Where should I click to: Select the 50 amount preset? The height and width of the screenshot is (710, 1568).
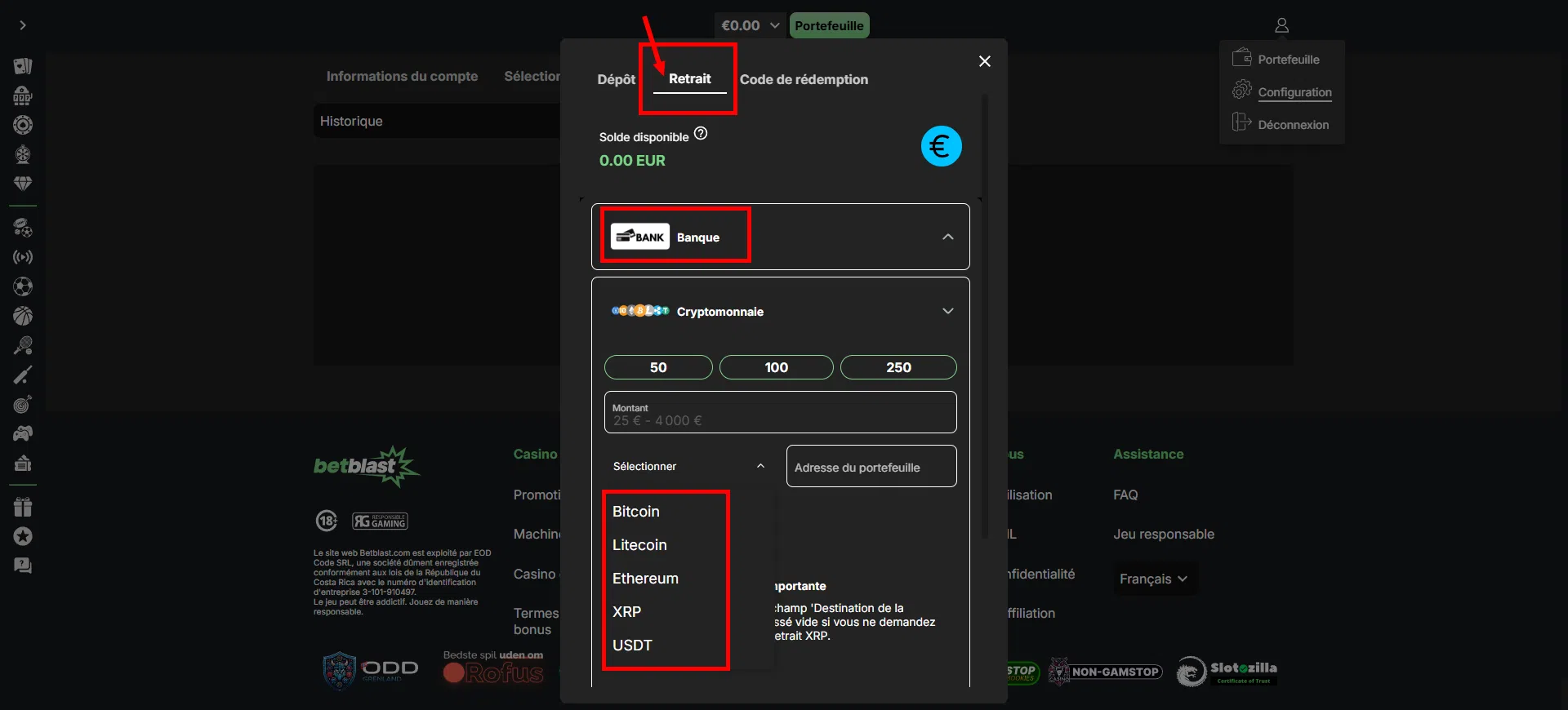pyautogui.click(x=658, y=367)
